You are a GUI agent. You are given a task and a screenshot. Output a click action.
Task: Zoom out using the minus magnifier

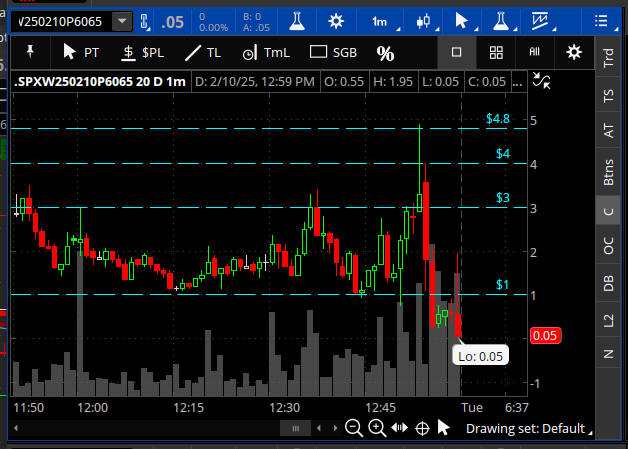[354, 428]
